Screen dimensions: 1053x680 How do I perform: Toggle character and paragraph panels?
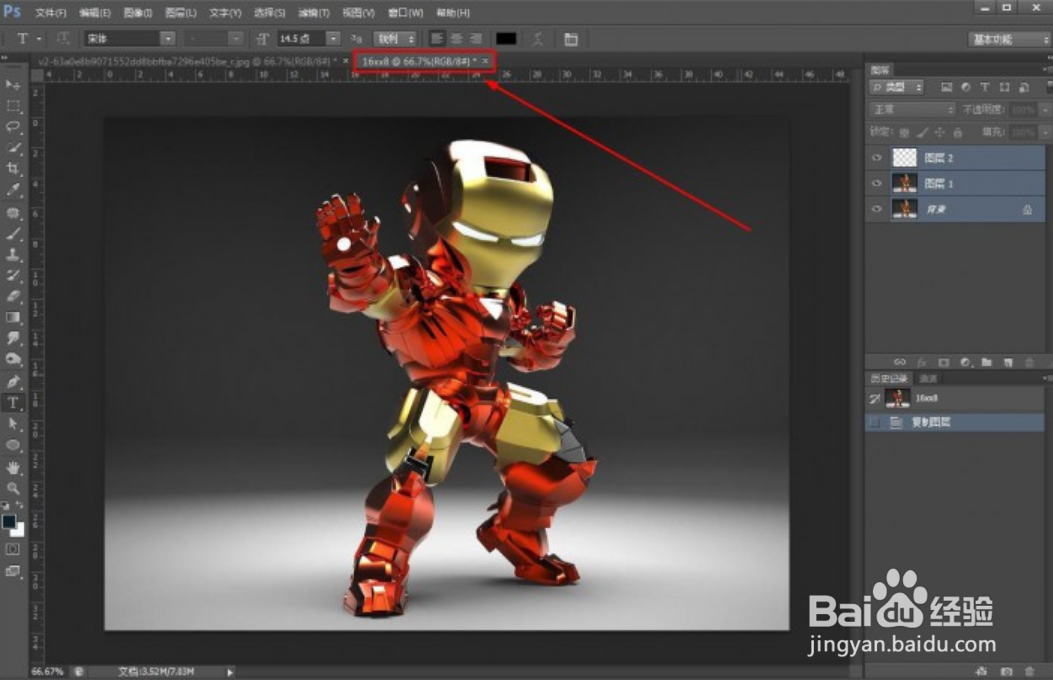point(571,39)
